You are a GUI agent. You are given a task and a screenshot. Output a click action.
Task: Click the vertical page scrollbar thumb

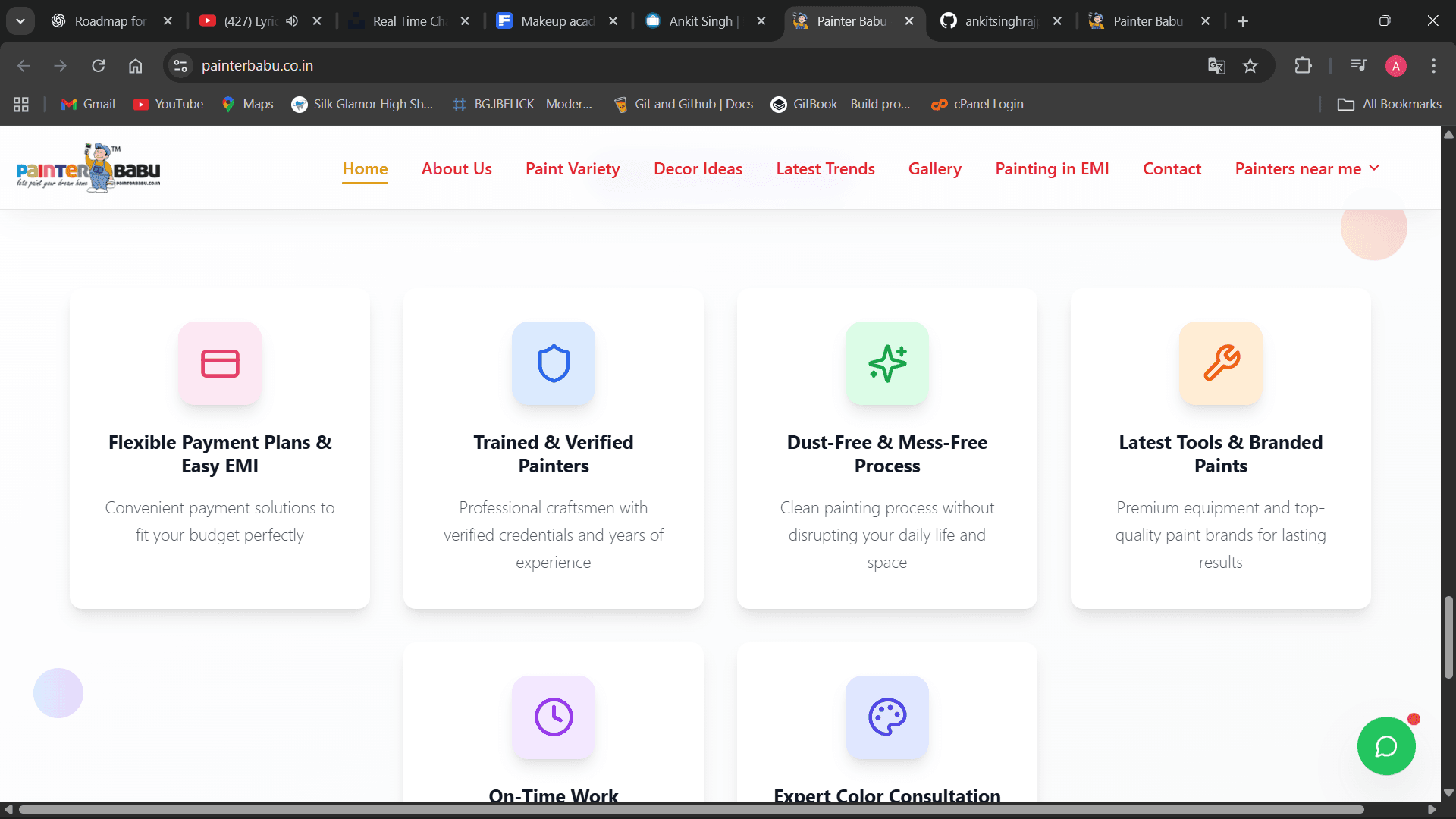[x=1448, y=637]
